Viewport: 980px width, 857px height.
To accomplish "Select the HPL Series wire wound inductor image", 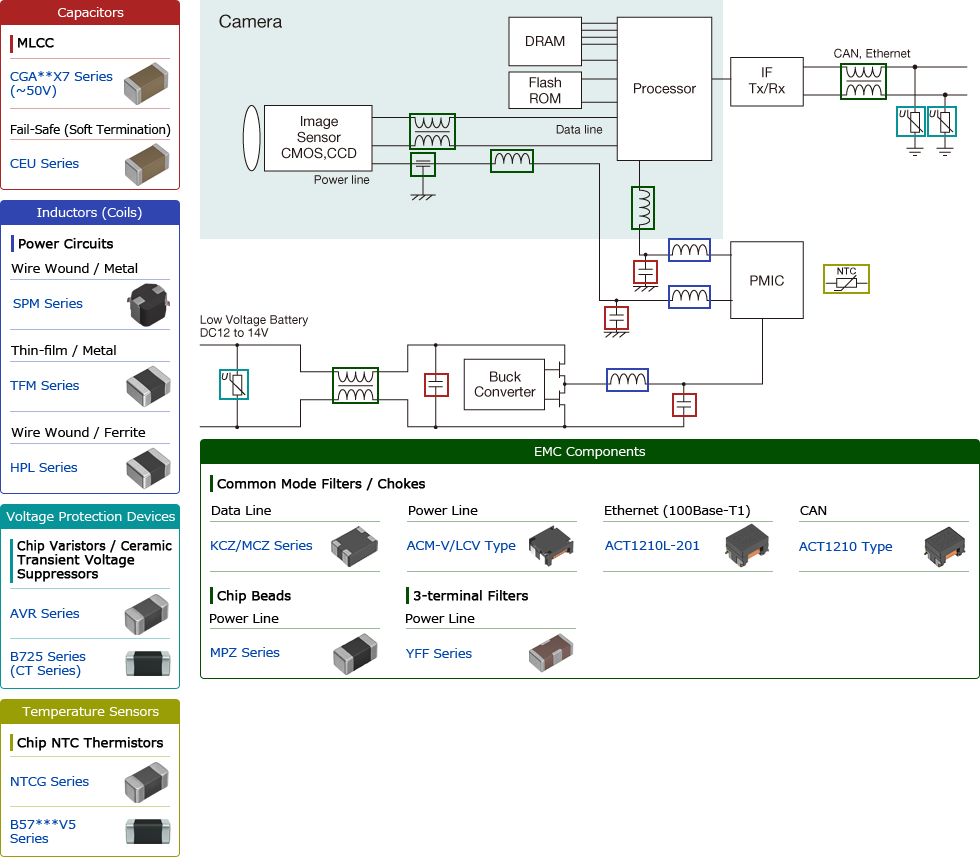I will pos(147,467).
